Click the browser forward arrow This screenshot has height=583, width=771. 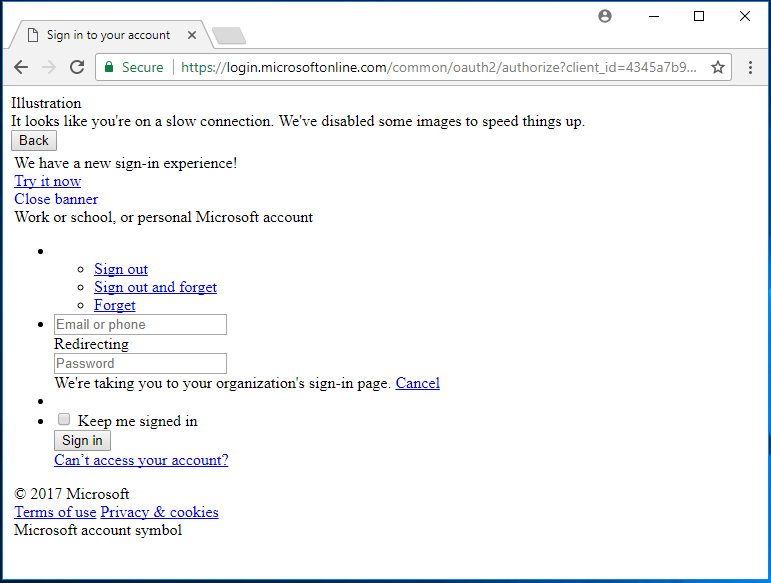49,67
